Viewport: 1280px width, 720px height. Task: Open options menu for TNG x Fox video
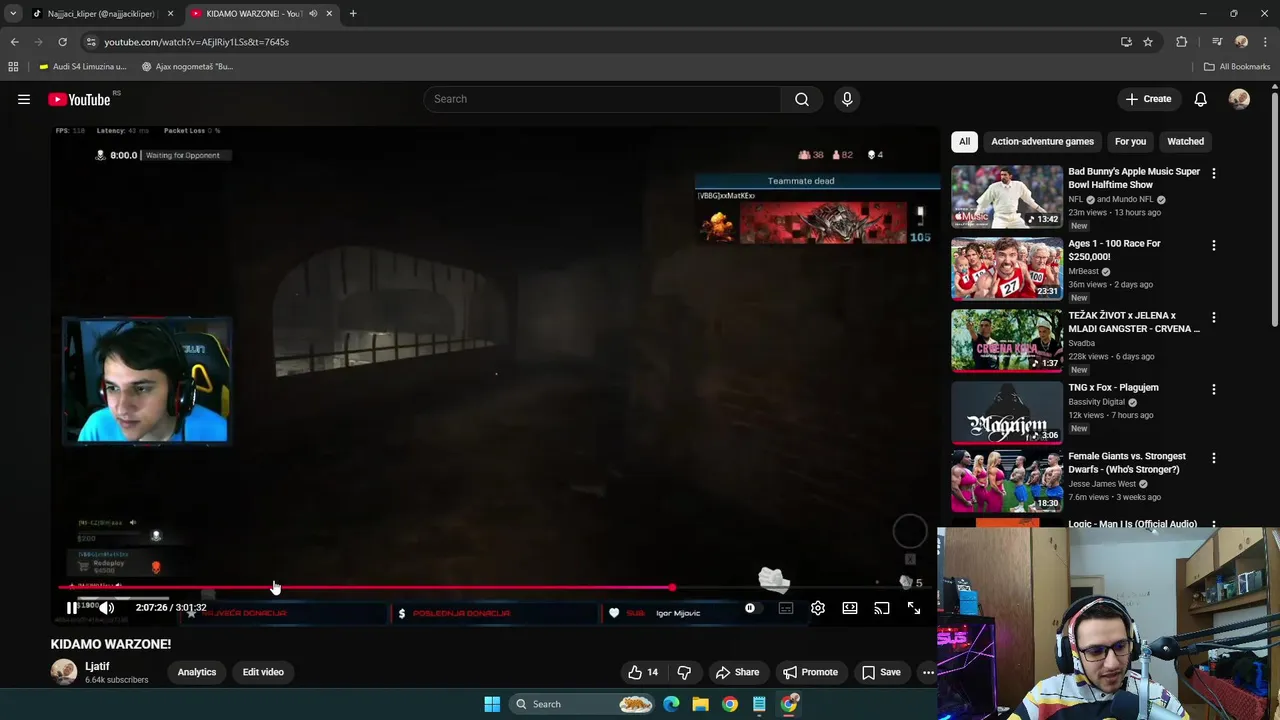click(x=1214, y=389)
